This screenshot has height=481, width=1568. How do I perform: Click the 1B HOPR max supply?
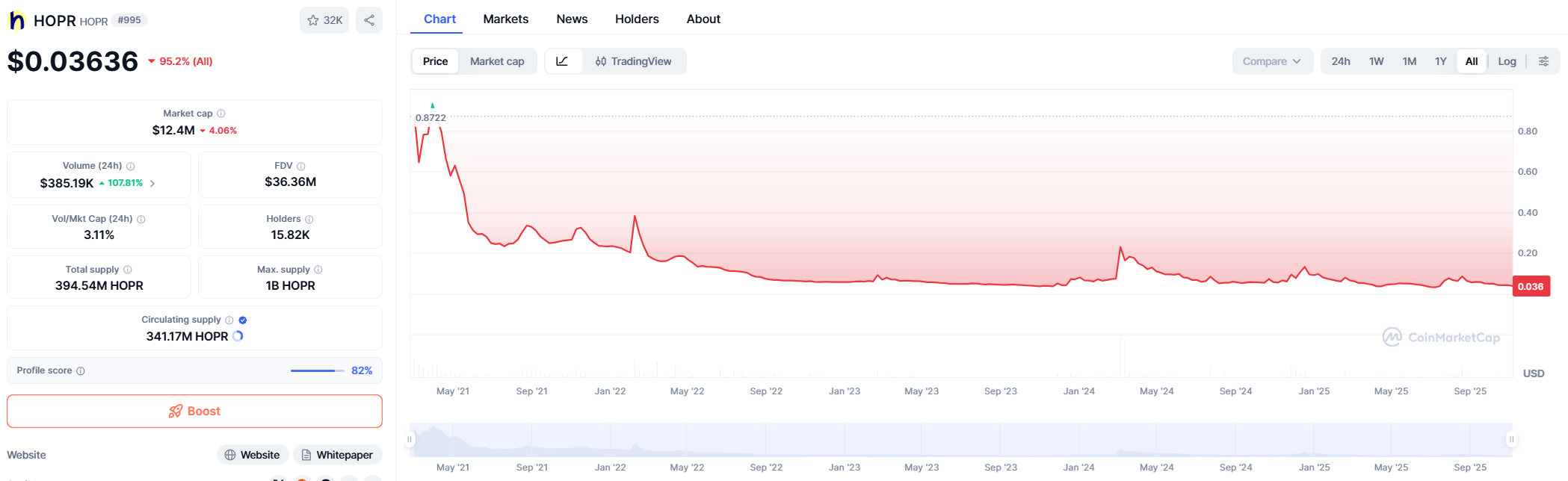pos(291,285)
